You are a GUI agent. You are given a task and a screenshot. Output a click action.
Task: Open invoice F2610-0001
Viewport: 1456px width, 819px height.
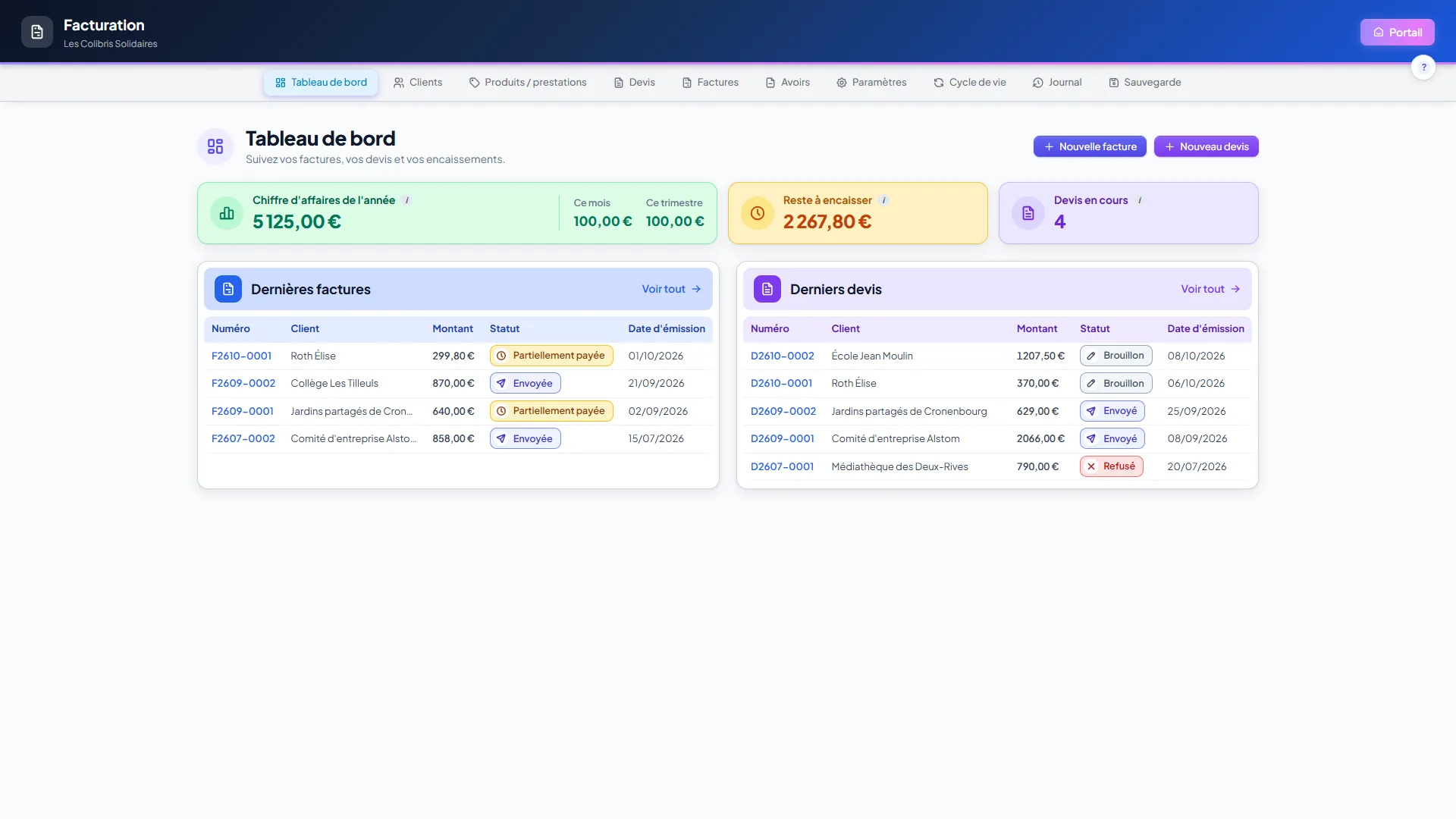(241, 356)
